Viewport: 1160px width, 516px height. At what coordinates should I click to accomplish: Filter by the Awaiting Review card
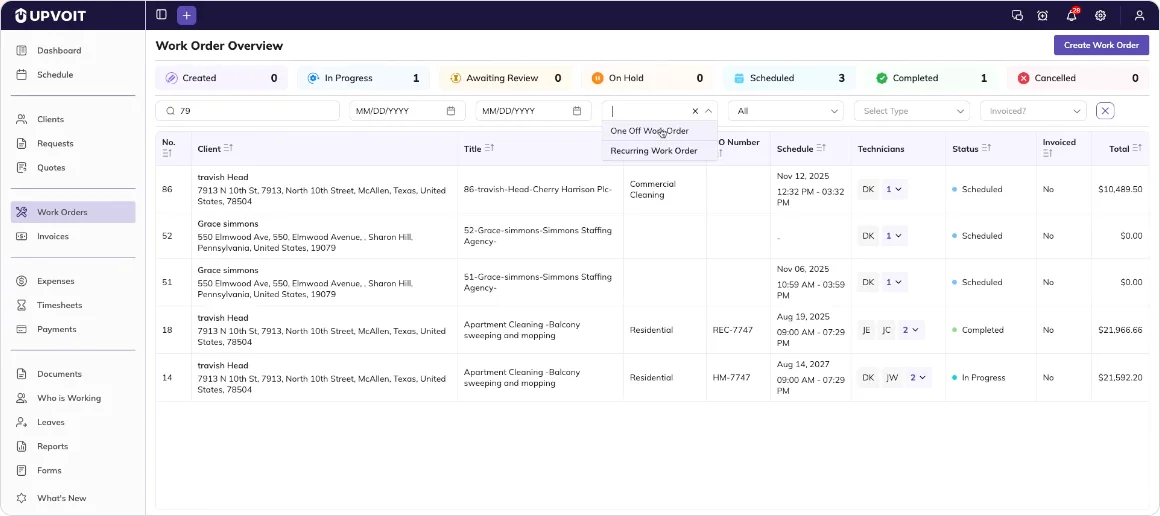505,78
